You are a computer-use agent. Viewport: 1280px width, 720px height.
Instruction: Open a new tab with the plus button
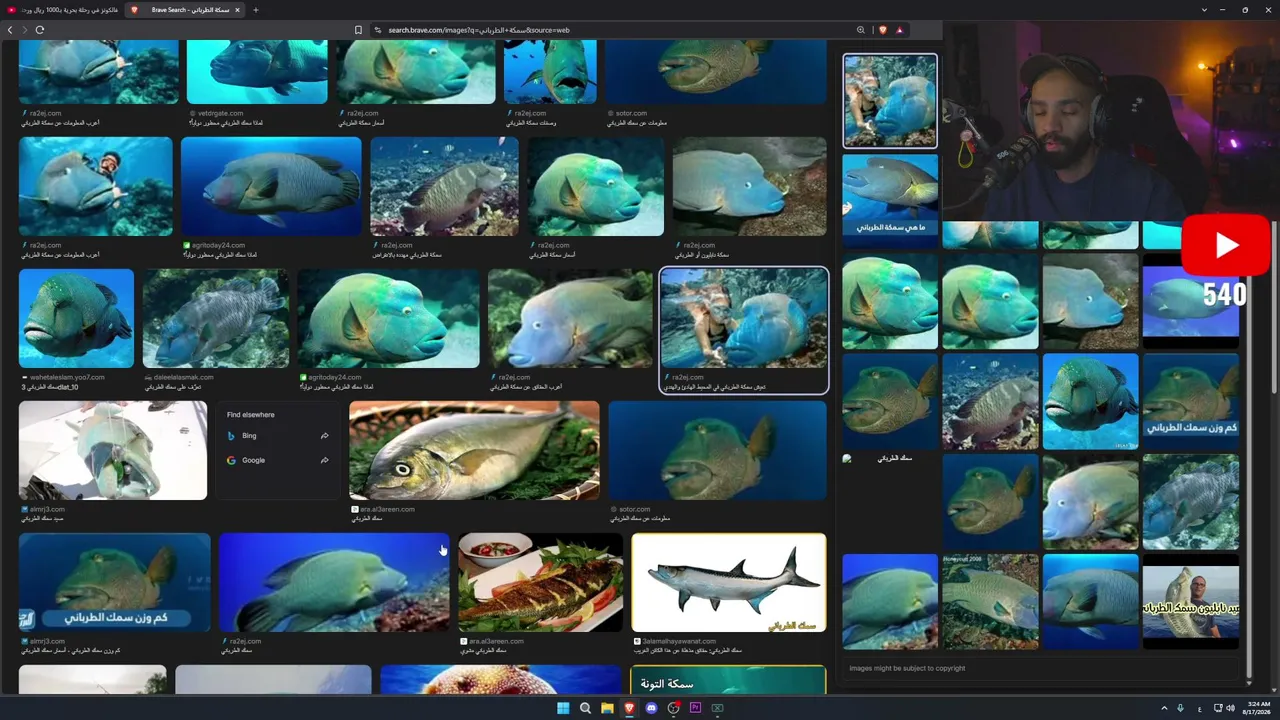[255, 10]
